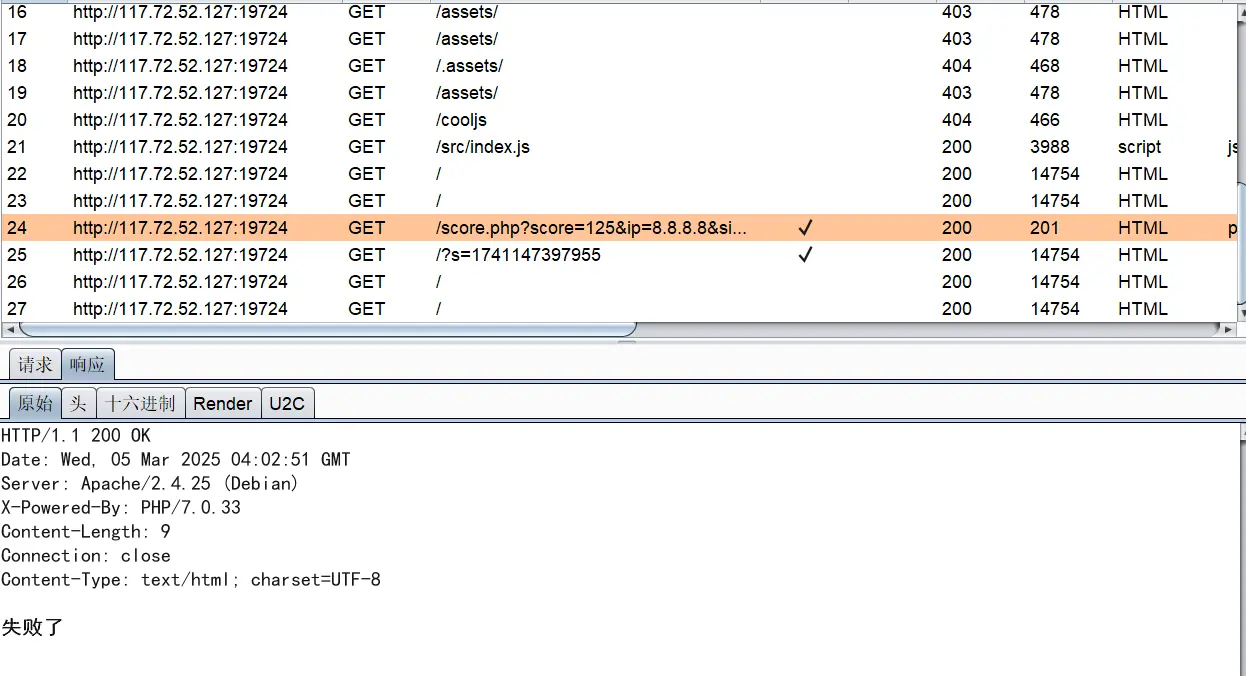Screen dimensions: 1246x676
Task: Switch to the 头 (Headers) tab
Action: point(78,403)
